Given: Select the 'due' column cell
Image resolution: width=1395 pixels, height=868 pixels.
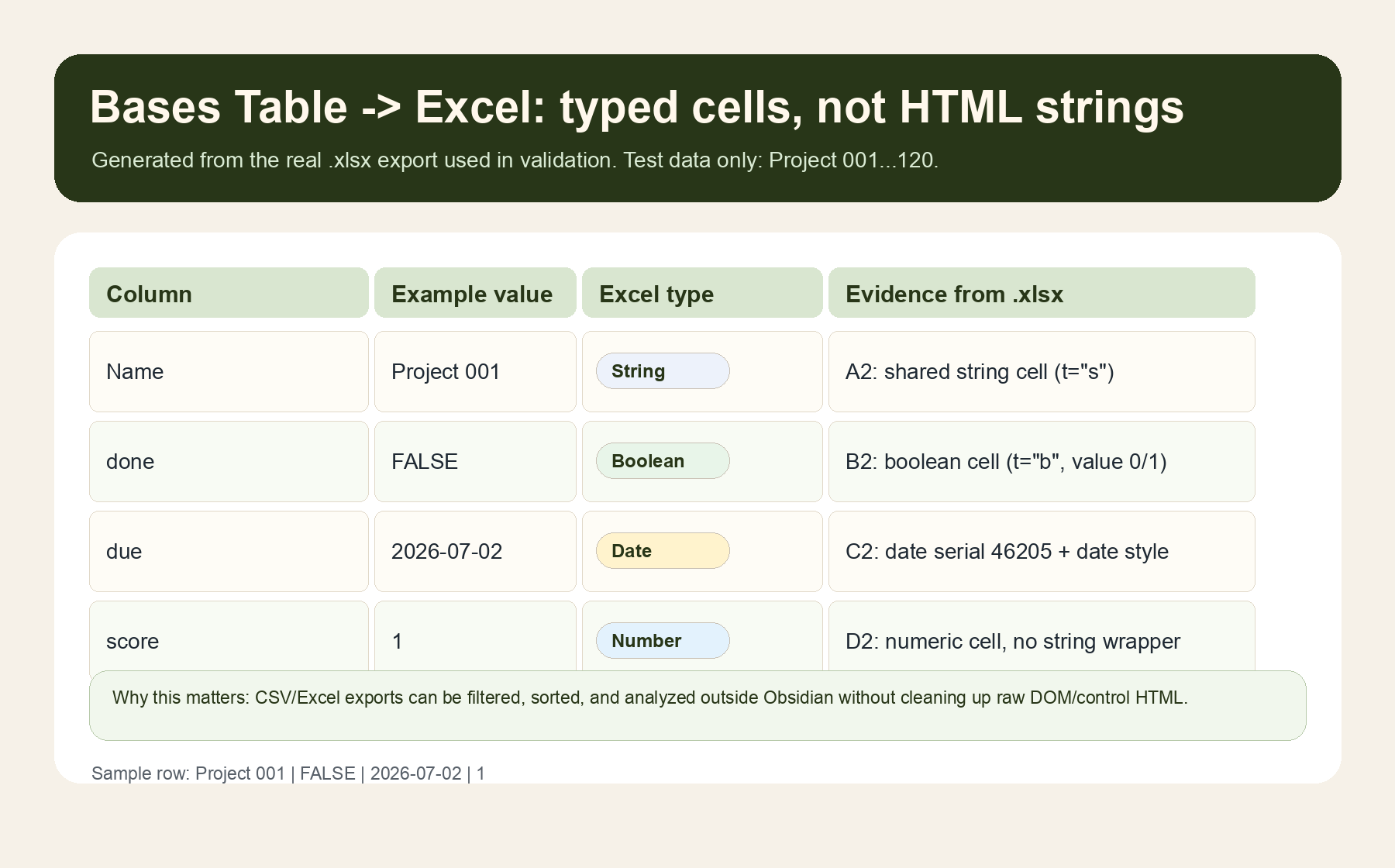Looking at the screenshot, I should 229,552.
